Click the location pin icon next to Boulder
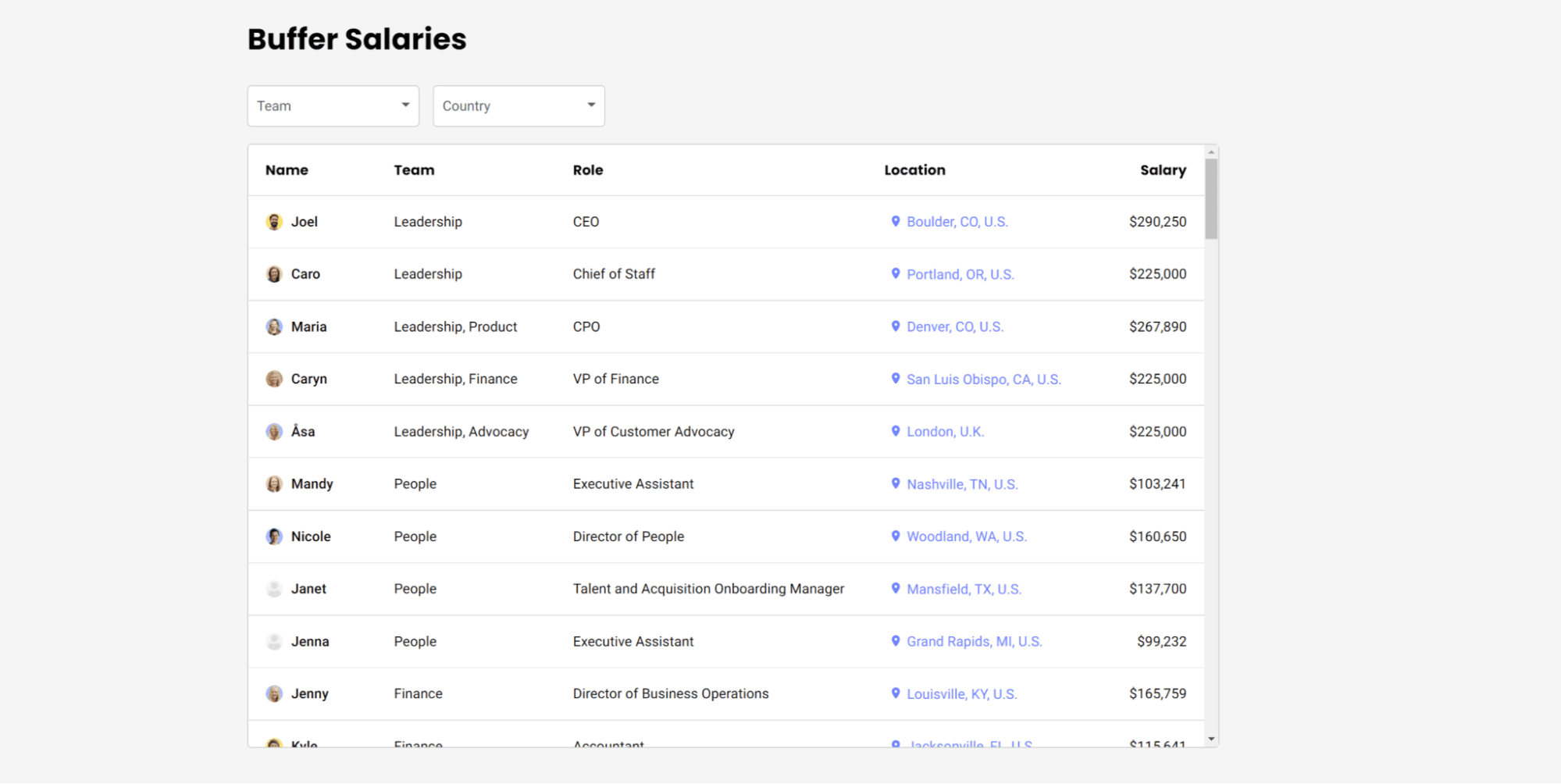Screen dimensions: 1561x784 tap(895, 221)
